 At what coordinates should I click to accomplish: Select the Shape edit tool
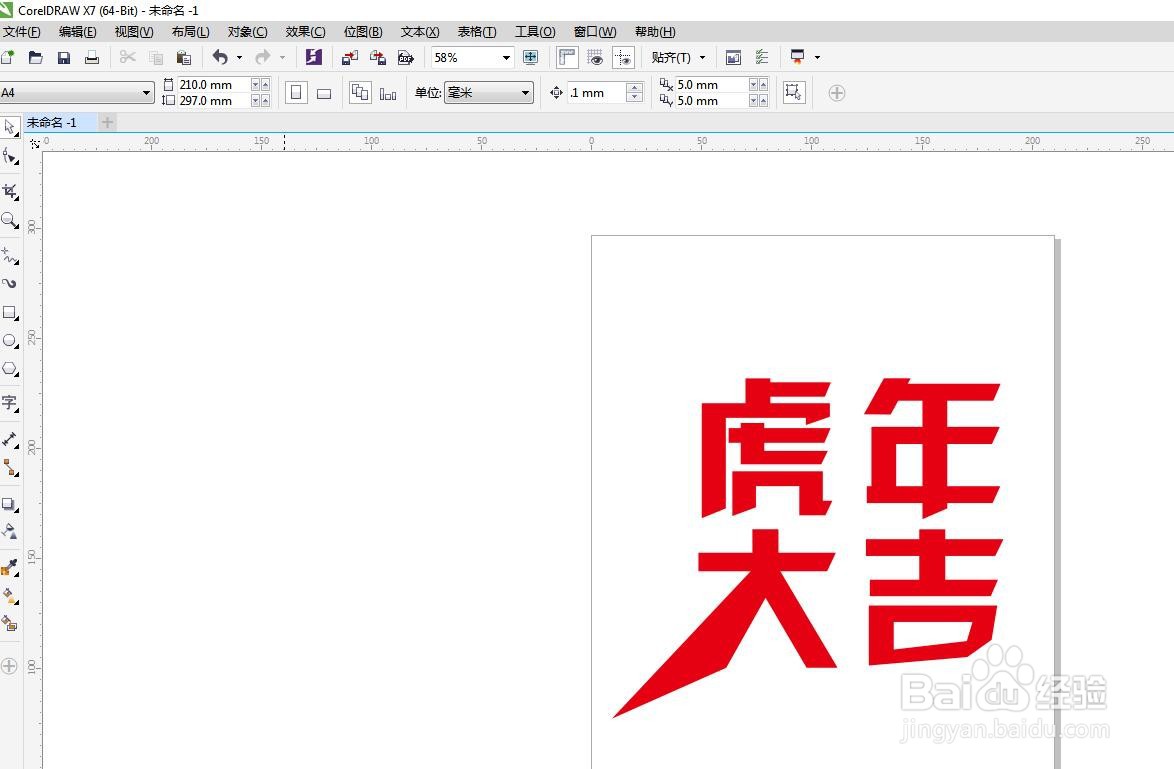point(10,156)
